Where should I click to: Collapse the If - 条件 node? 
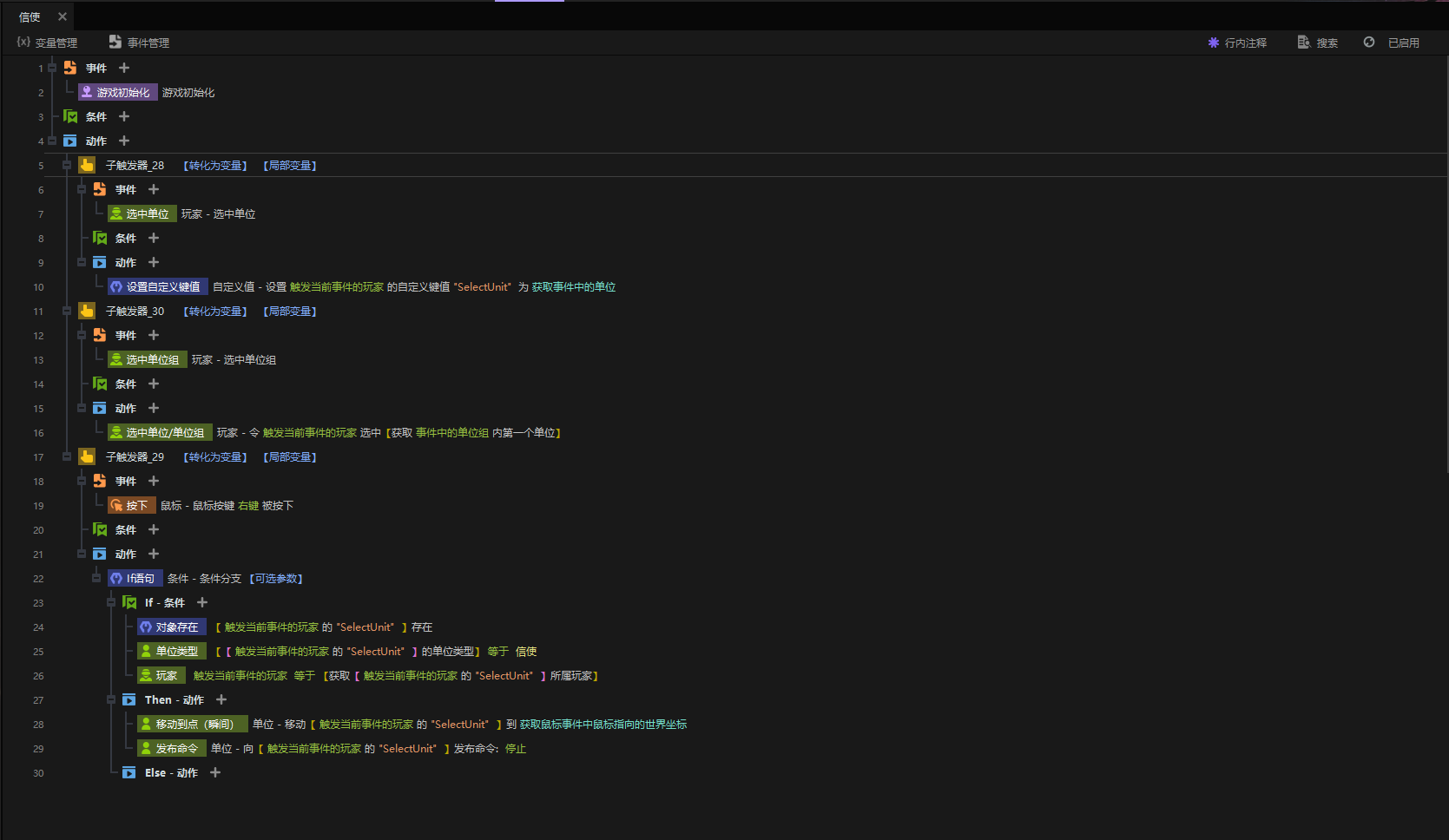(111, 602)
